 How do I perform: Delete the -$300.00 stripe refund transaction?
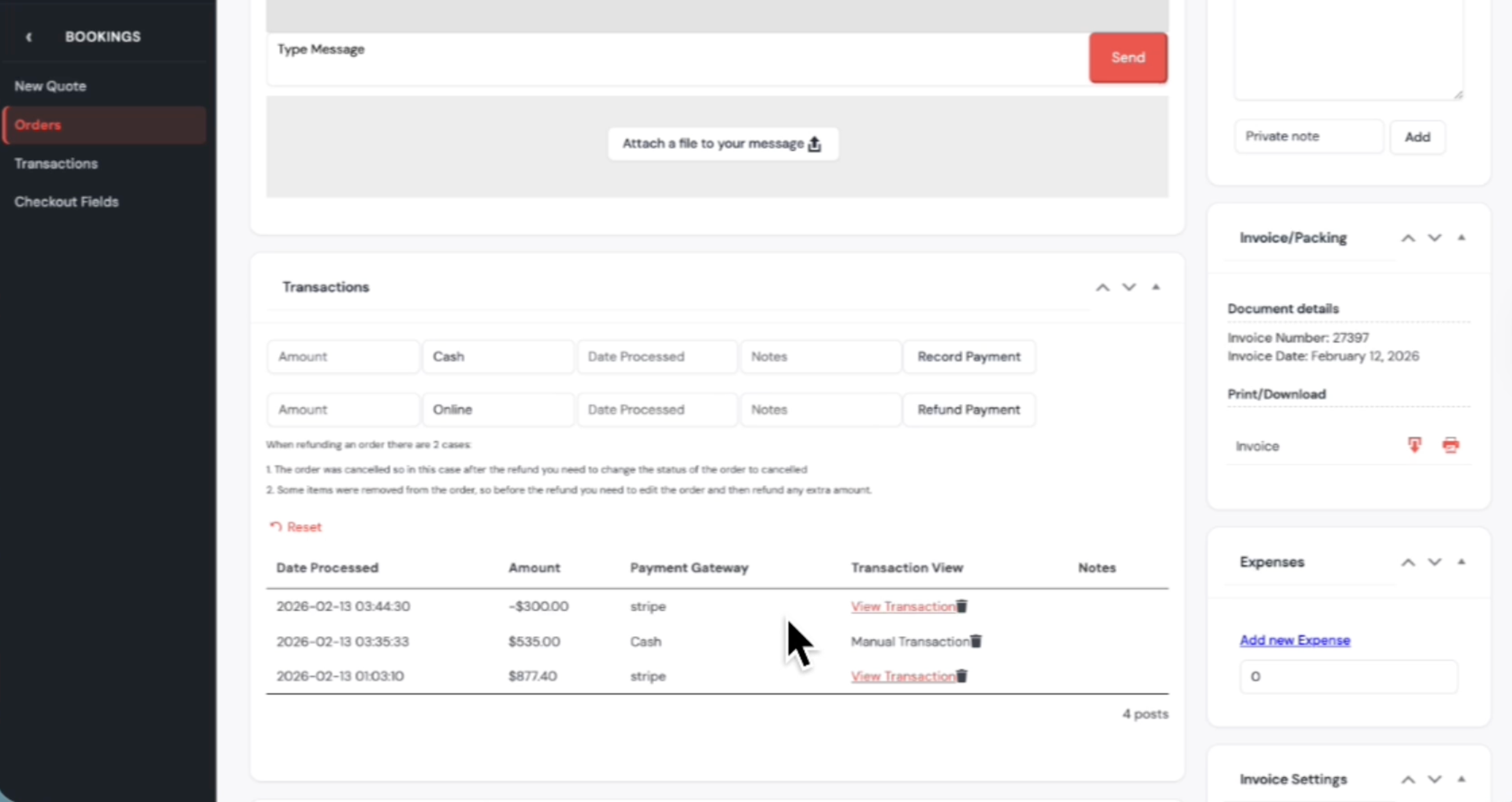click(x=962, y=606)
